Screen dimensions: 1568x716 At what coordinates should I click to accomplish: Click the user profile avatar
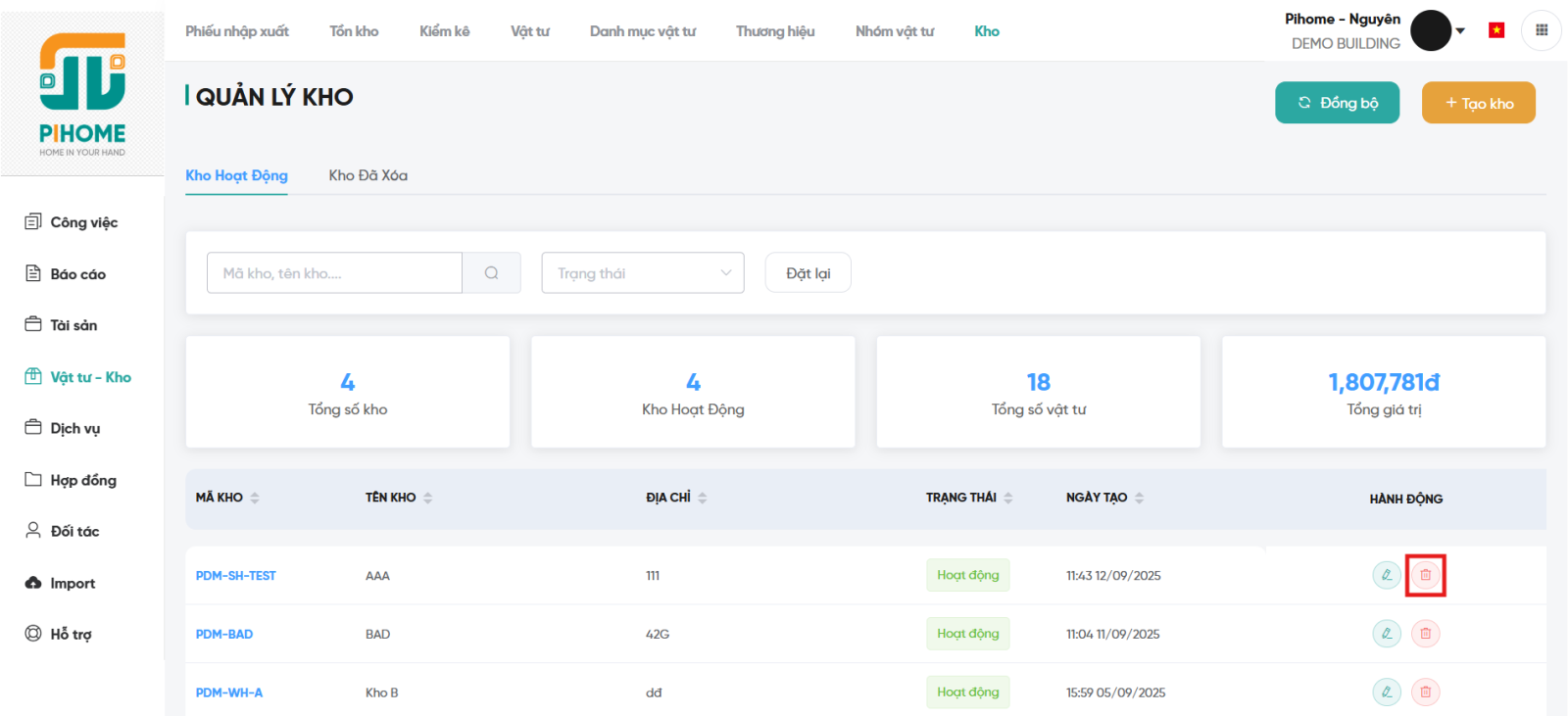tap(1430, 30)
